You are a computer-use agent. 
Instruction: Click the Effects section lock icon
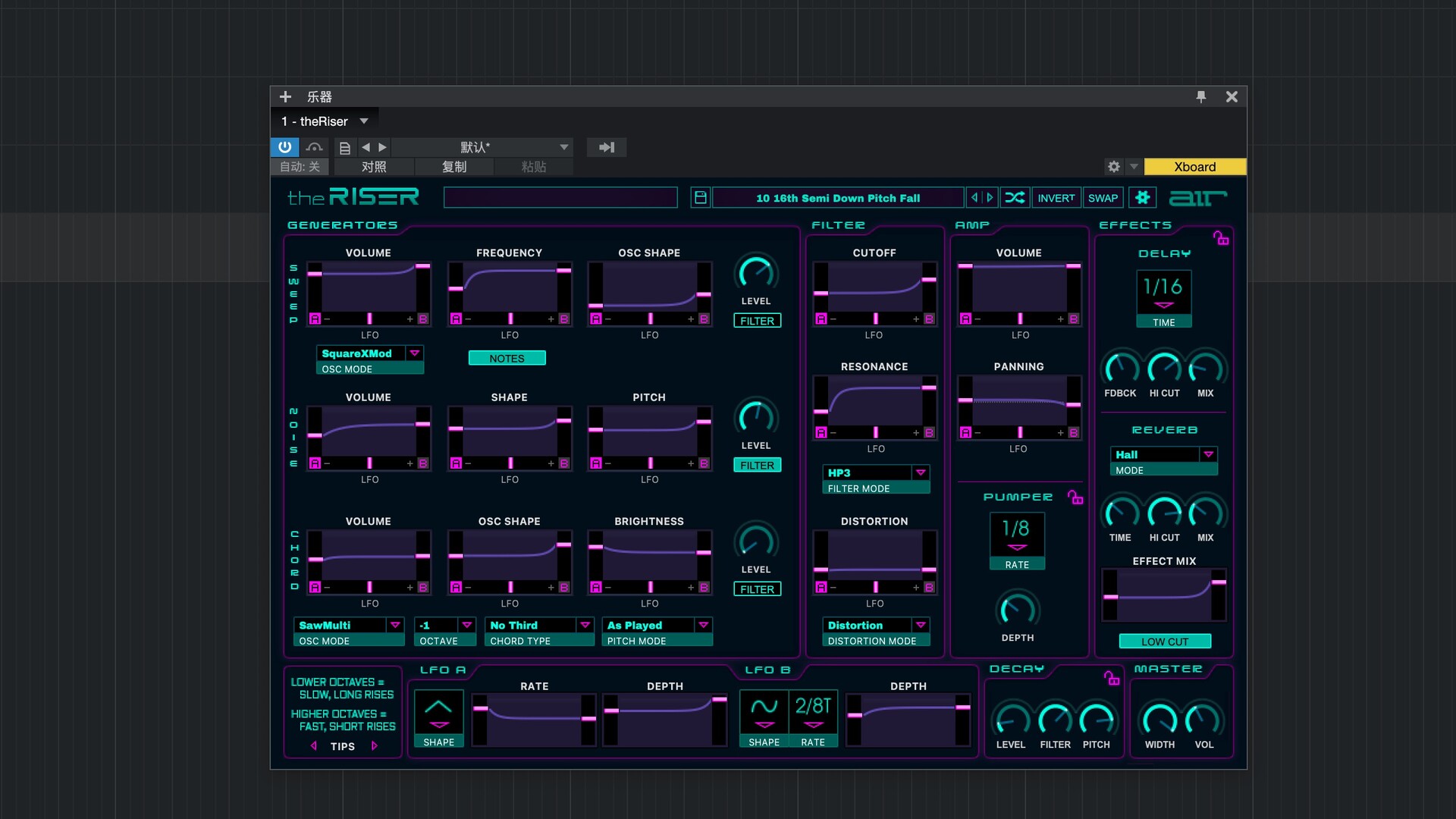[1221, 238]
